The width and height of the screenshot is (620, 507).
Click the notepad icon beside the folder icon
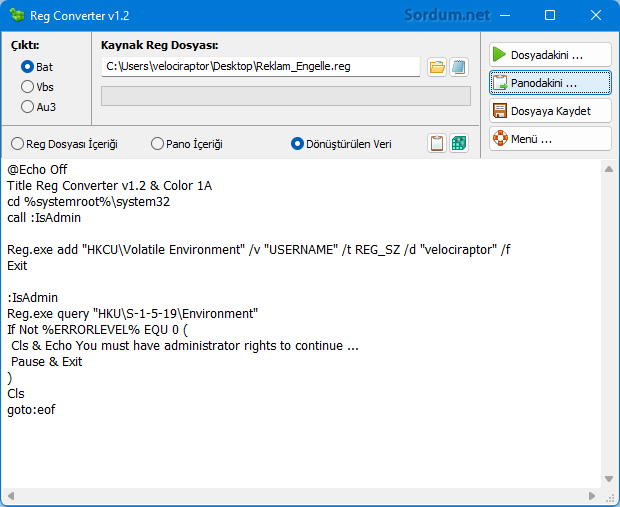459,67
